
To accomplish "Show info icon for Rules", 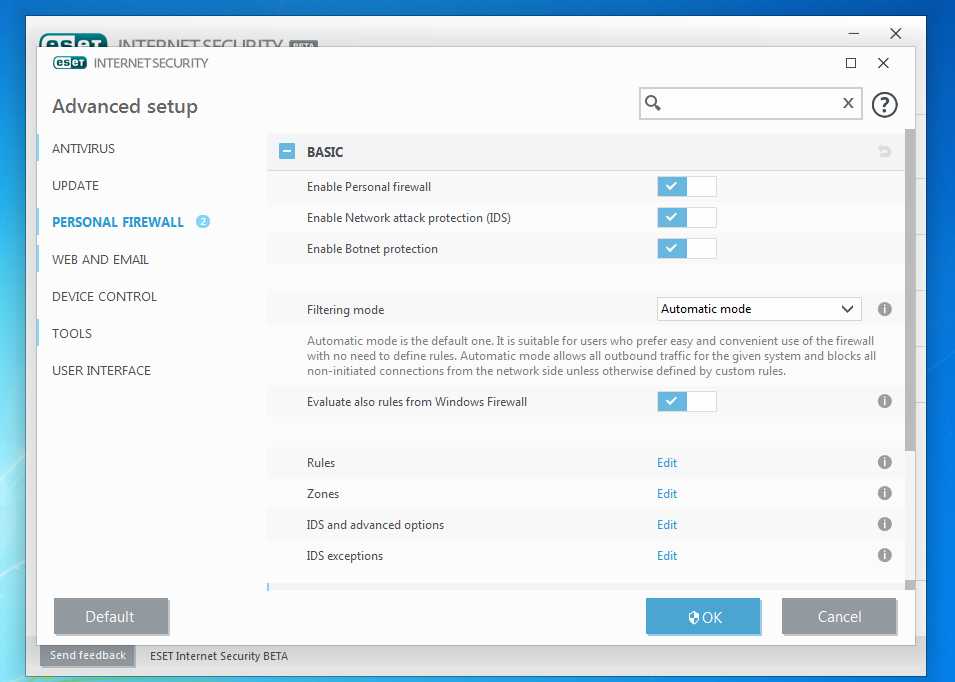I will (884, 462).
